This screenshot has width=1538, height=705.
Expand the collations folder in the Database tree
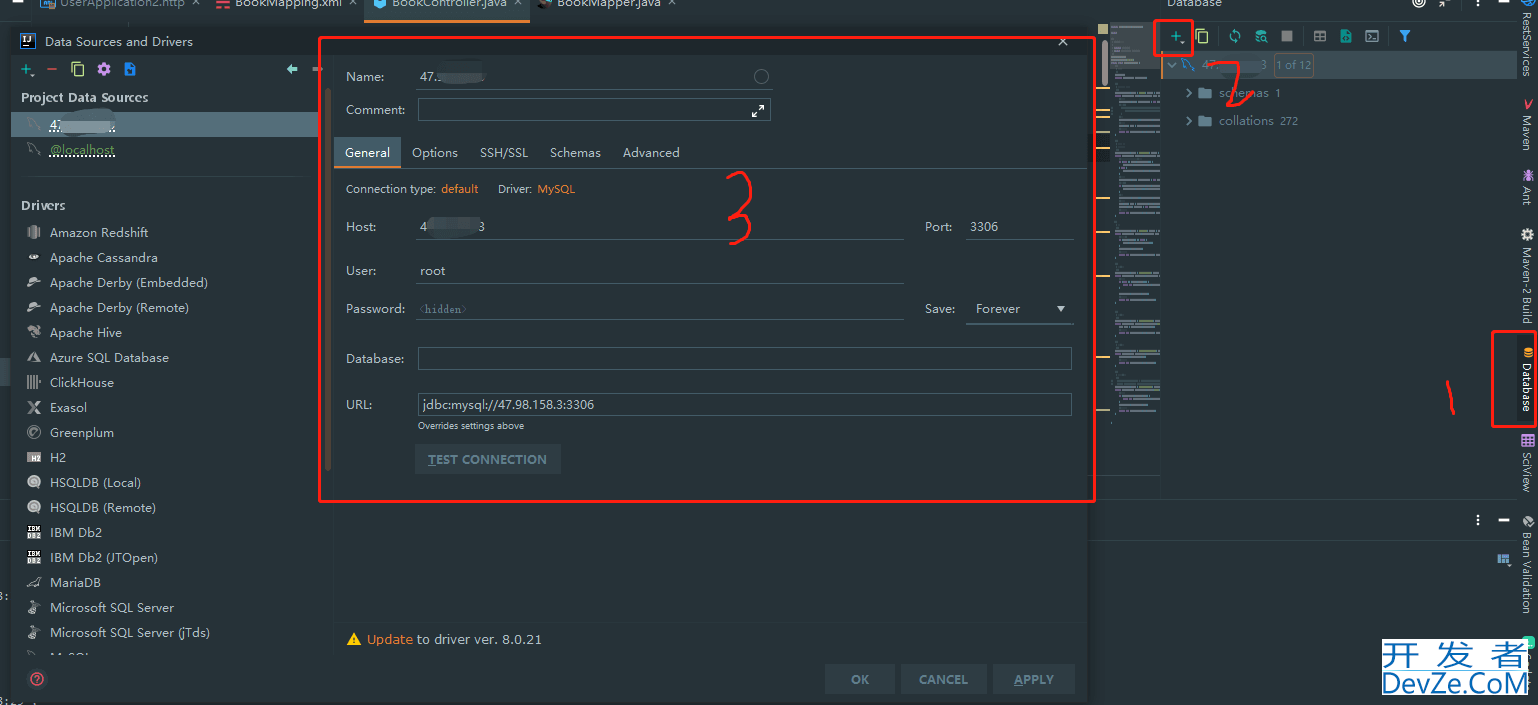coord(1189,121)
